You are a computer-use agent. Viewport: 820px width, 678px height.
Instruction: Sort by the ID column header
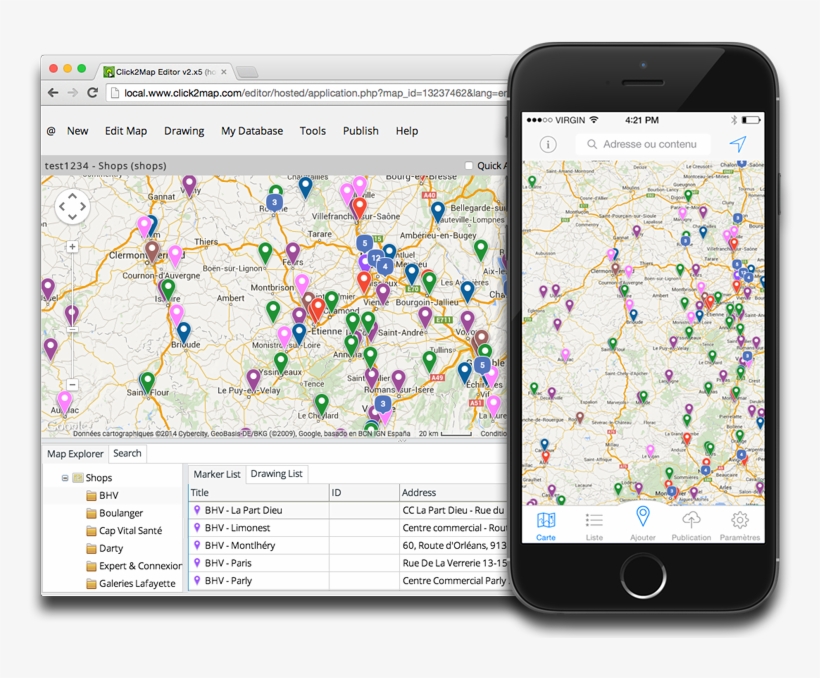[365, 492]
